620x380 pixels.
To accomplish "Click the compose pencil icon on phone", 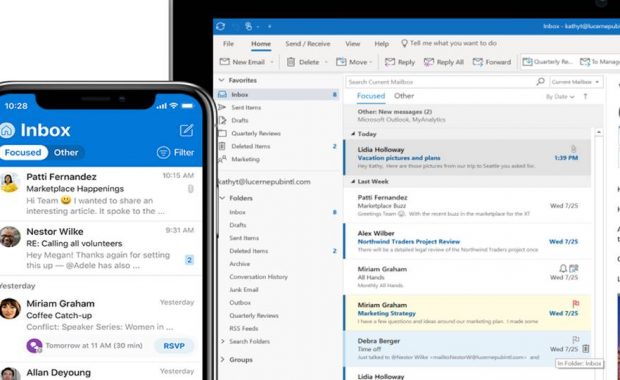I will pyautogui.click(x=186, y=130).
